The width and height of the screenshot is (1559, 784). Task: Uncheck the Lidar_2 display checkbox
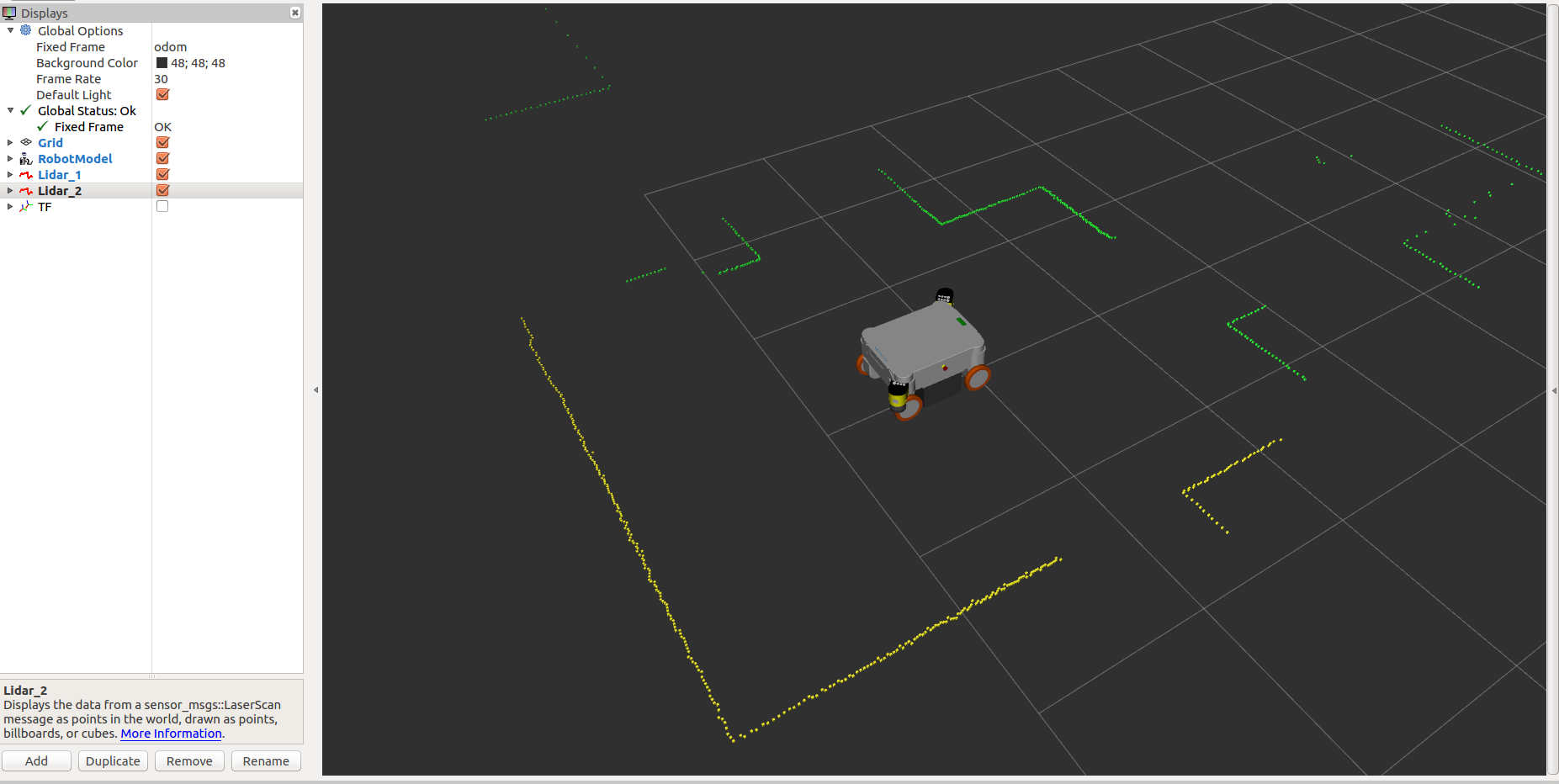coord(163,190)
